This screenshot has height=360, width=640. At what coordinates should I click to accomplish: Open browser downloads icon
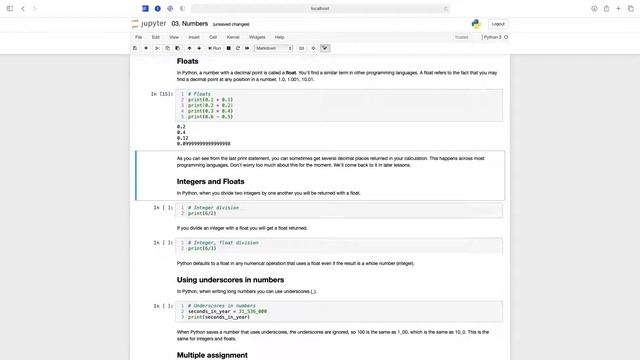(594, 8)
